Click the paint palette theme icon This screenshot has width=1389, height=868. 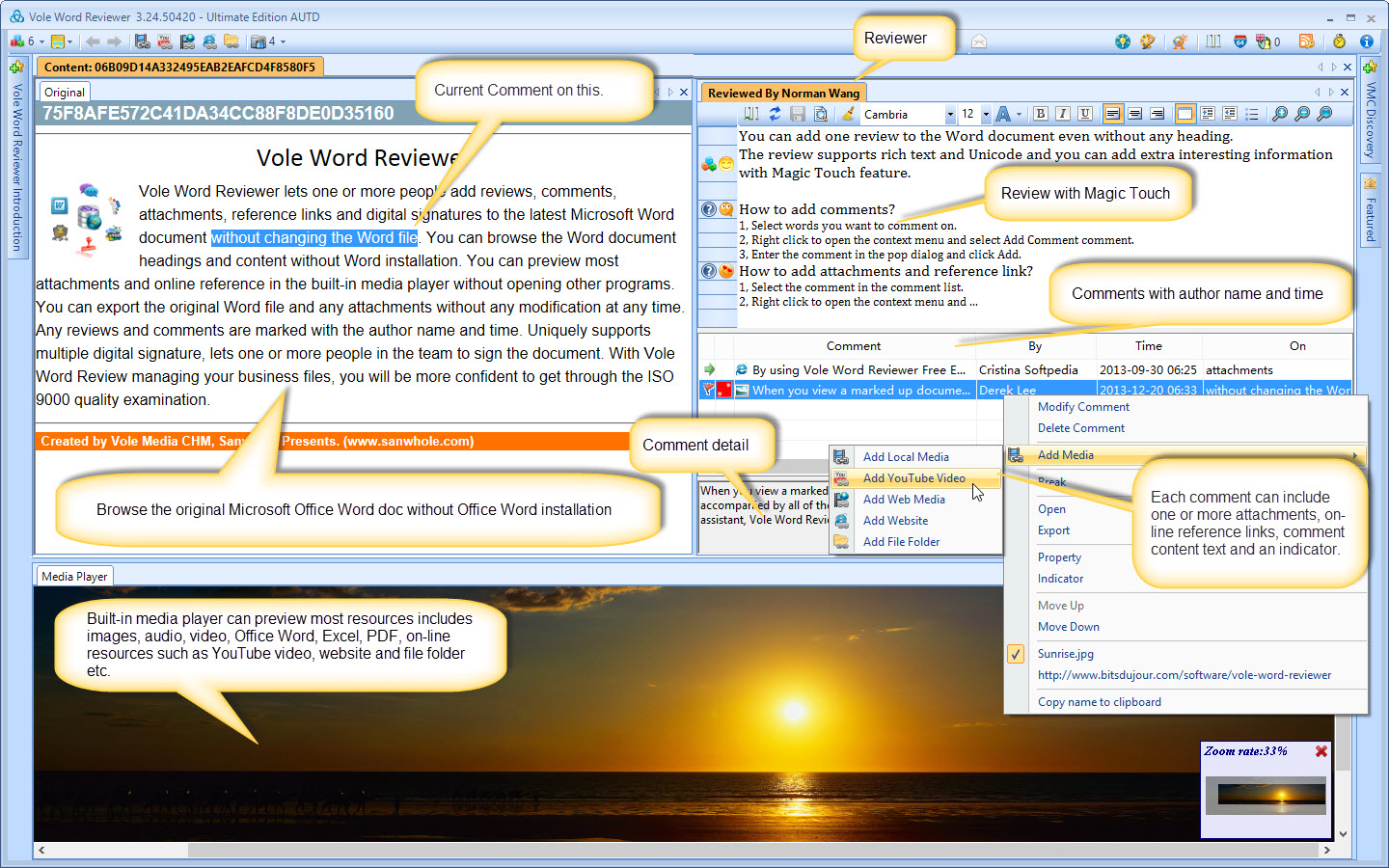pos(1147,41)
